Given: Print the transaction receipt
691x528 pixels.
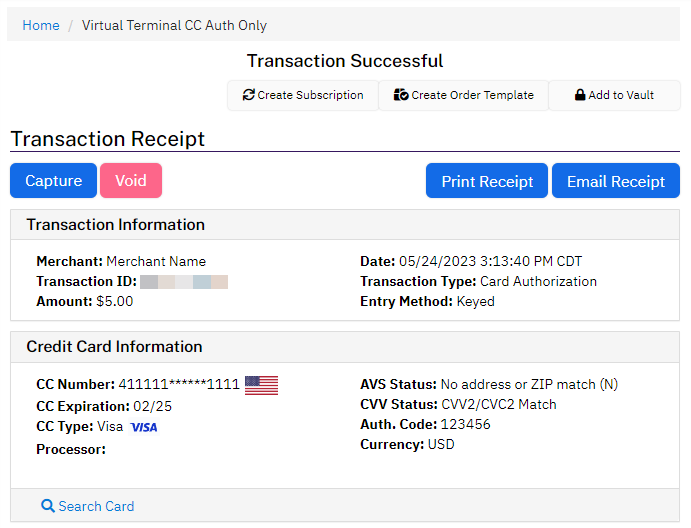Looking at the screenshot, I should 487,181.
